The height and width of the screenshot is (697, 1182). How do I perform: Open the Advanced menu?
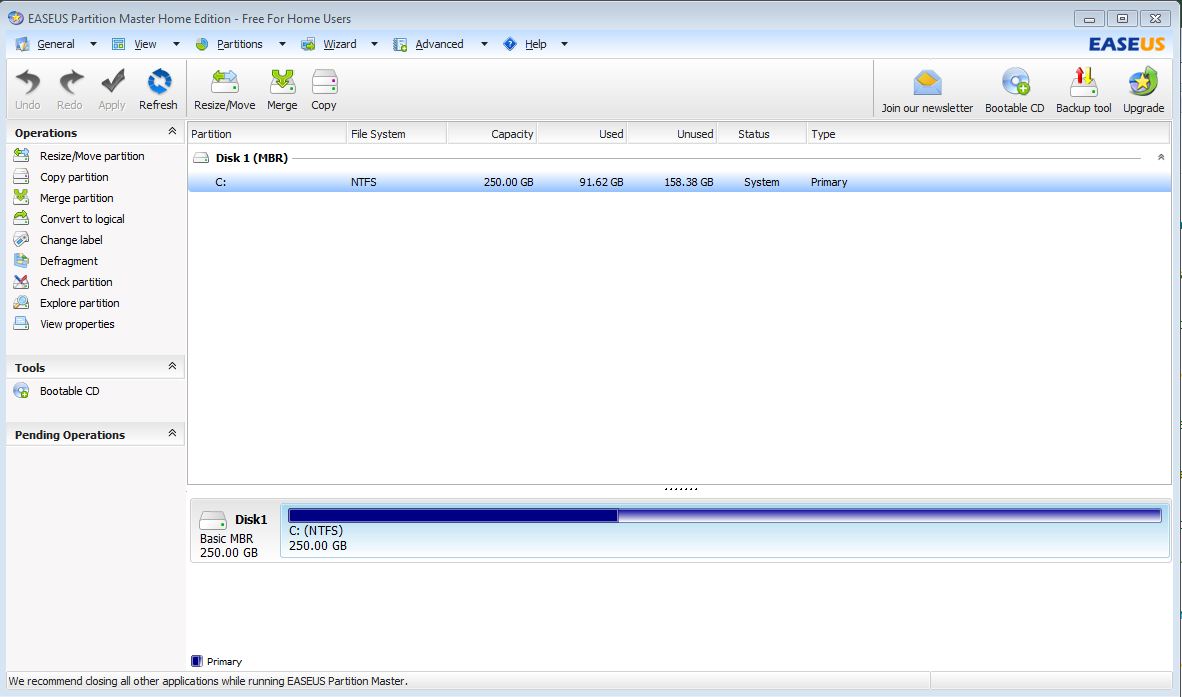439,44
